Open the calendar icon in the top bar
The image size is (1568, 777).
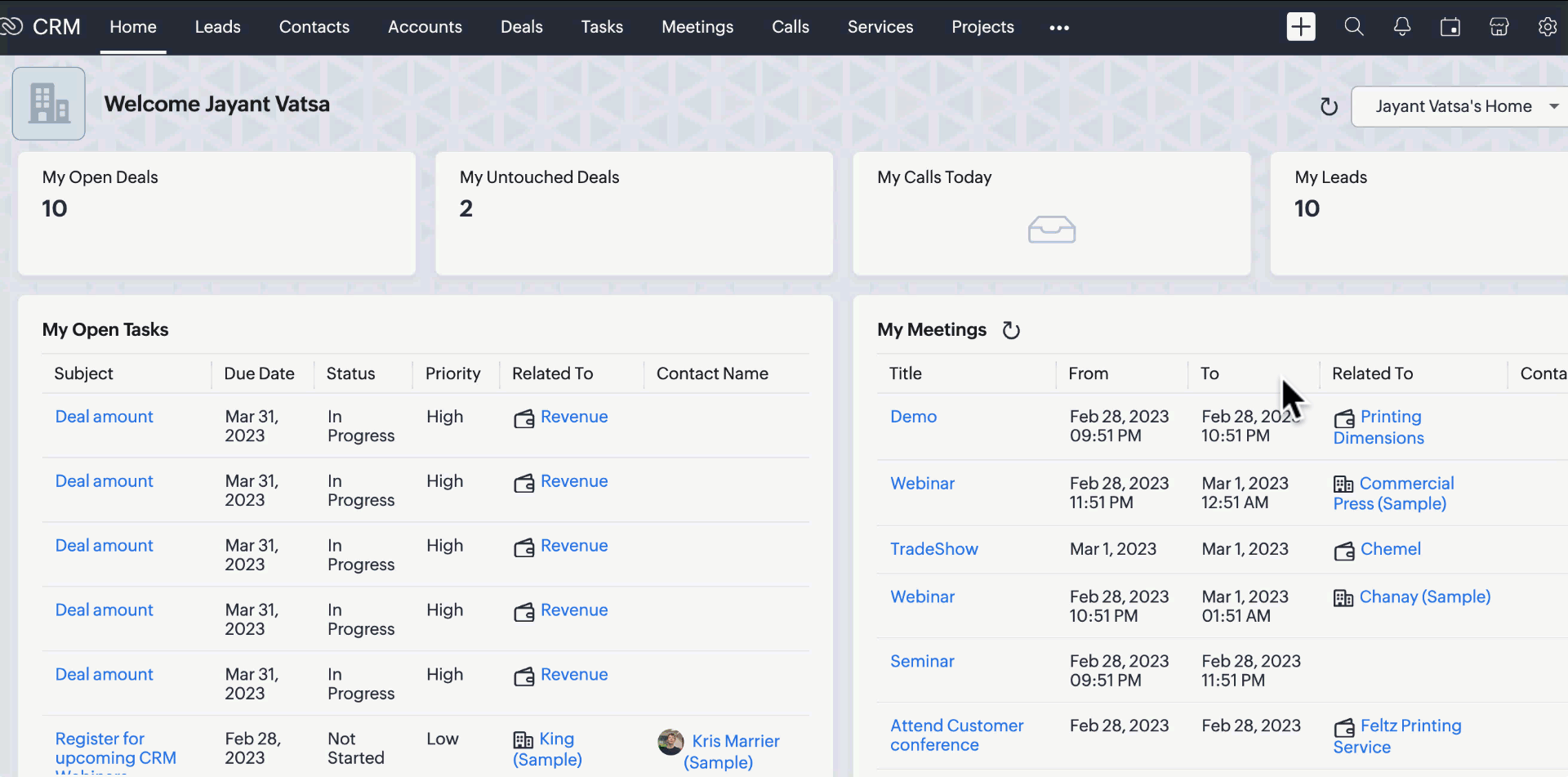coord(1450,27)
